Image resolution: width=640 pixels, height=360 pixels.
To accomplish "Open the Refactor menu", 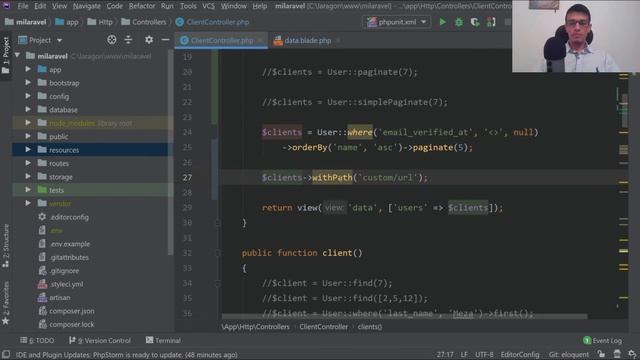I will click(x=142, y=6).
